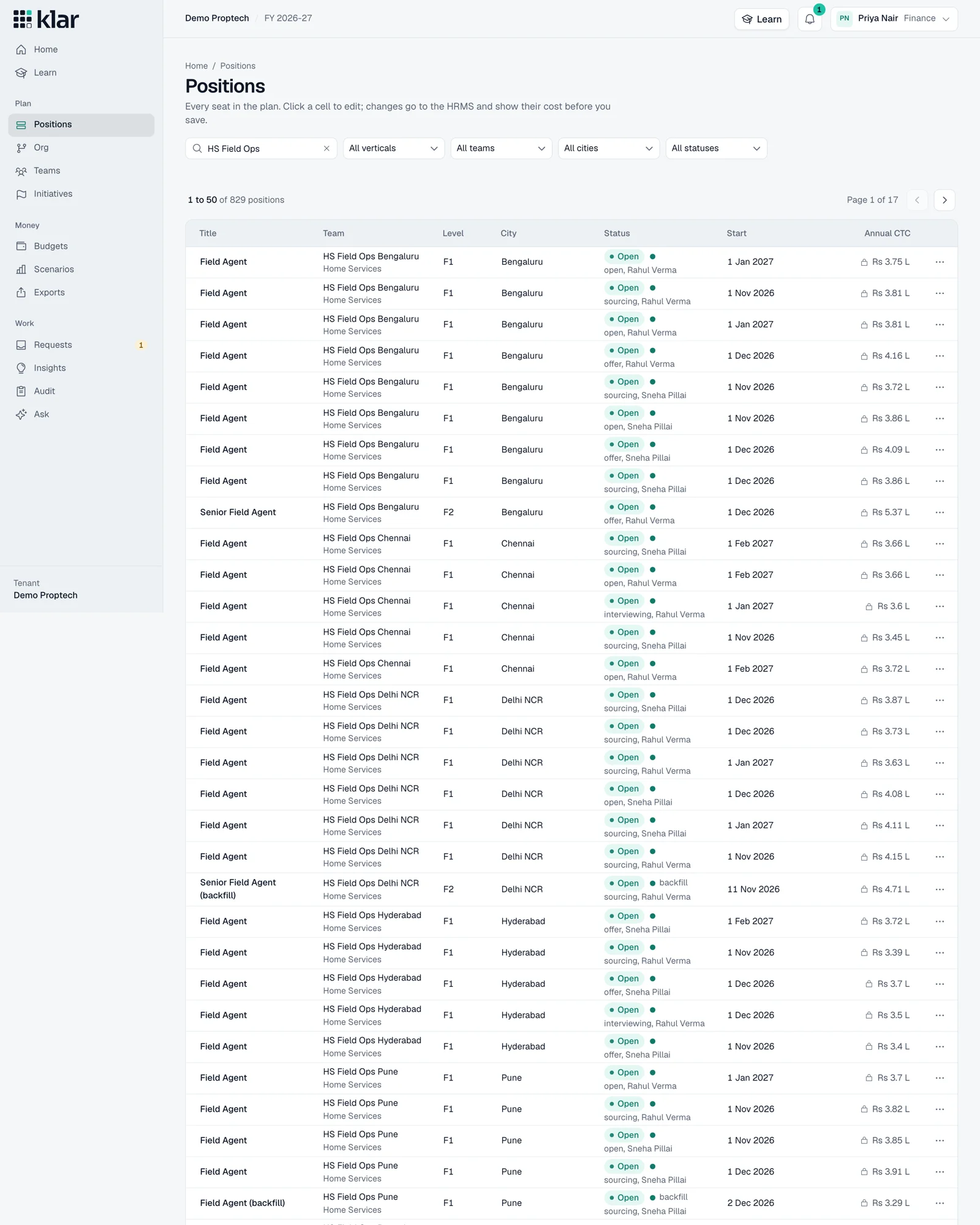Viewport: 980px width, 1225px height.
Task: Expand the All teams filter
Action: coord(501,148)
